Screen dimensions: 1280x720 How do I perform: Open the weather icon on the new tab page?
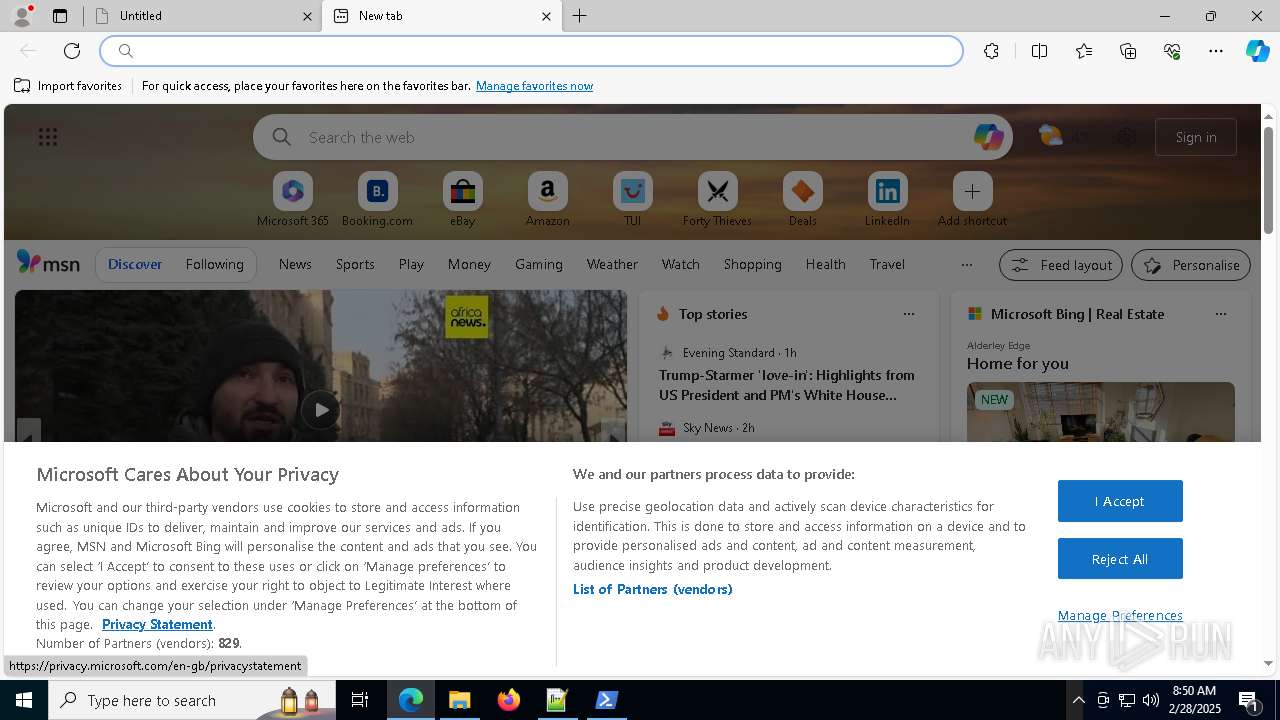coord(1050,136)
